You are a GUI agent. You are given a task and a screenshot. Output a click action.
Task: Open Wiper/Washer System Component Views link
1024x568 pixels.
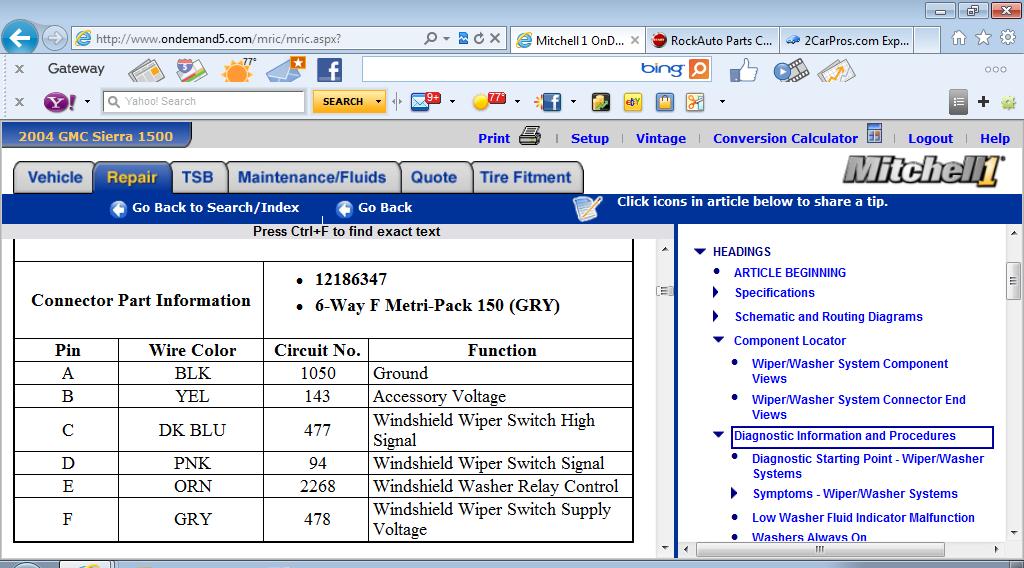coord(850,371)
